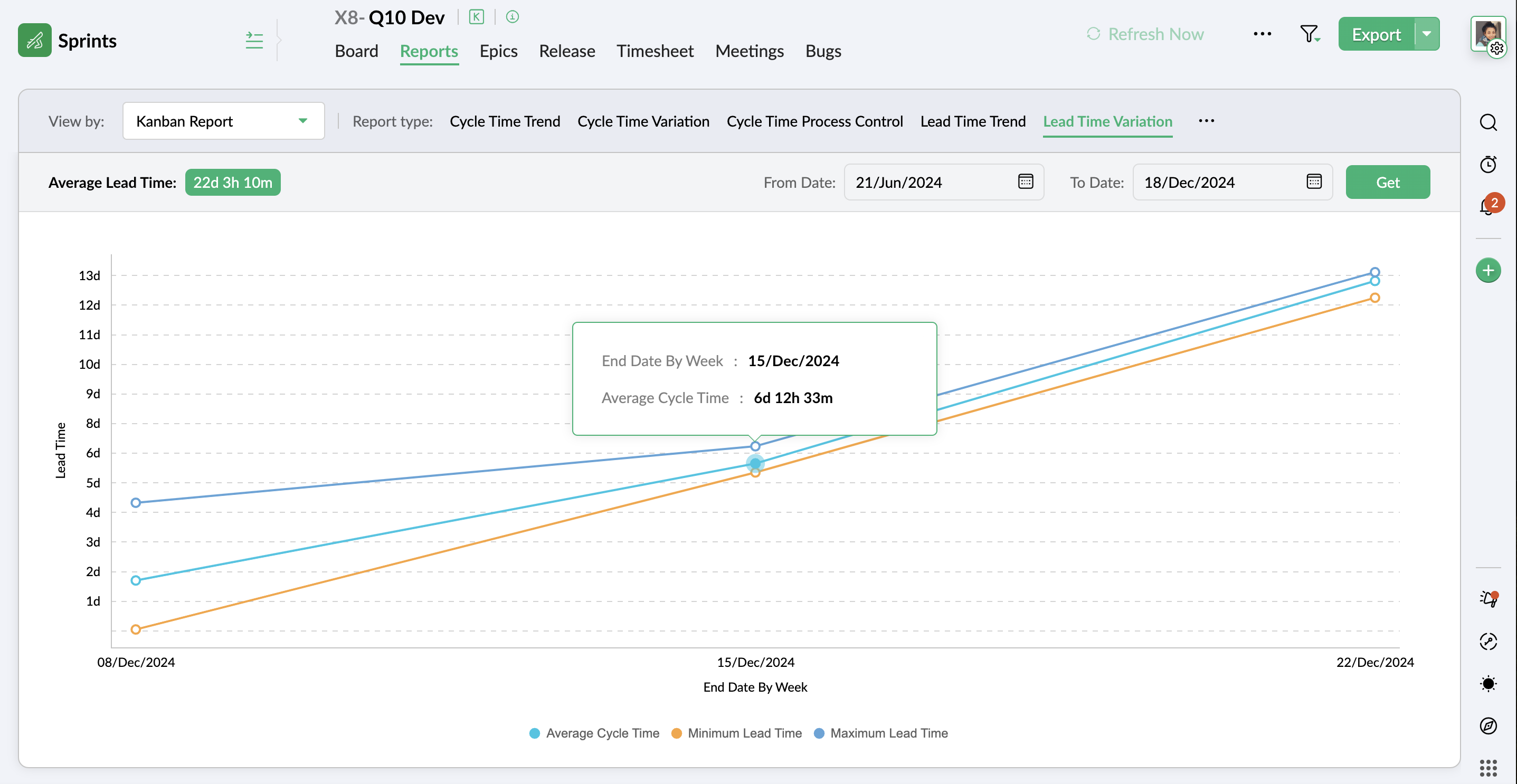The height and width of the screenshot is (784, 1517).
Task: Toggle Maximum Lead Time legend series
Action: 880,733
